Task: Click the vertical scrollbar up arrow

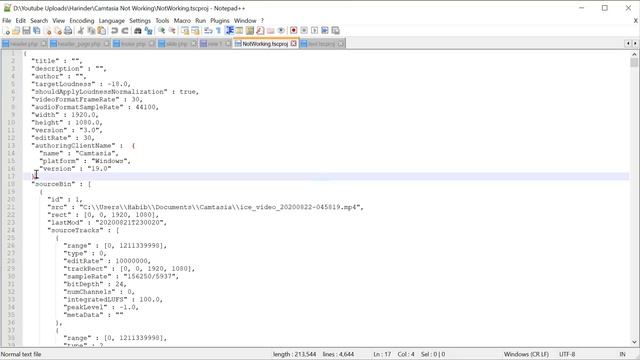Action: tap(634, 54)
